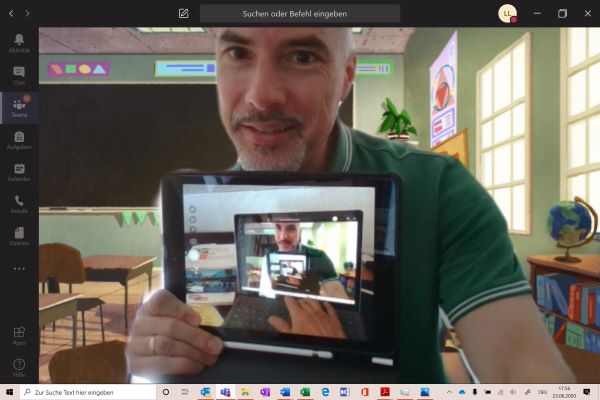
Task: Open the profile avatar menu
Action: coord(508,13)
